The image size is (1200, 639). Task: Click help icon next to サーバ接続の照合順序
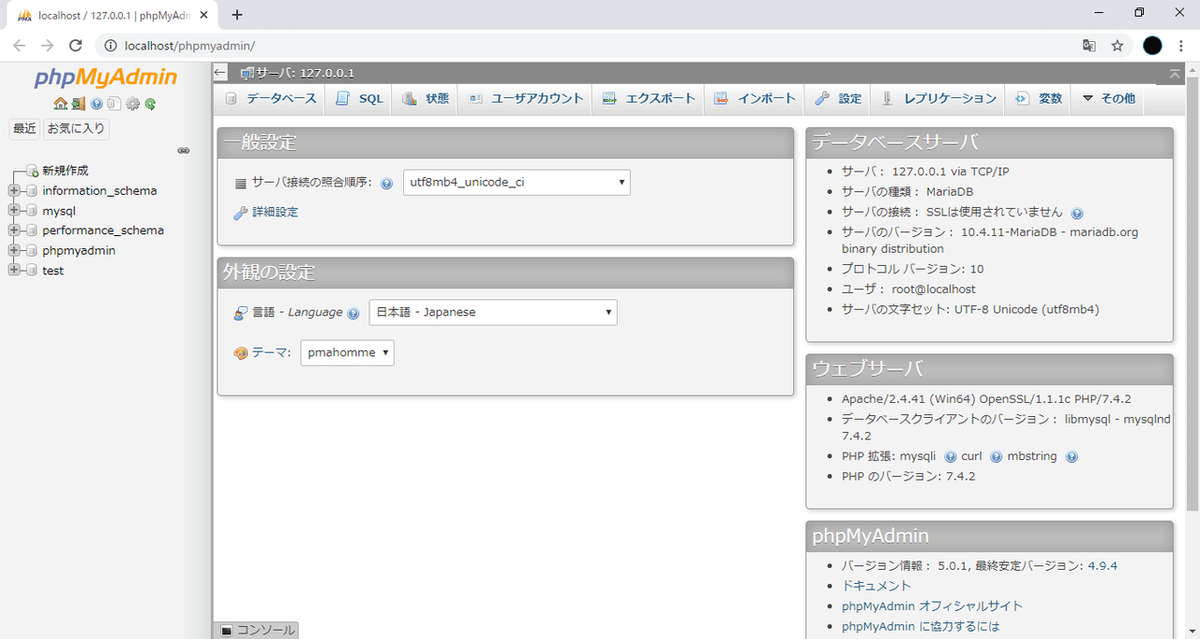click(x=386, y=184)
